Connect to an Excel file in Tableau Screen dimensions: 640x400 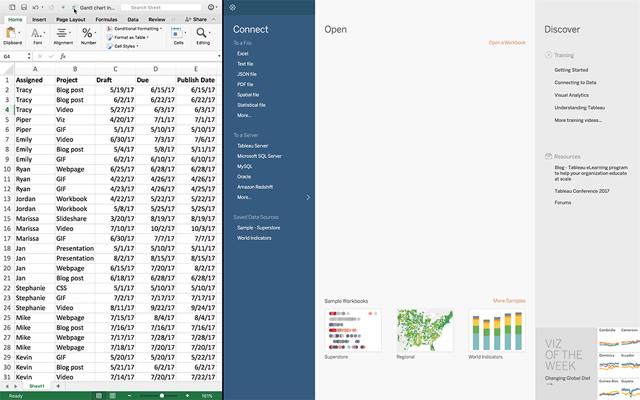[242, 53]
